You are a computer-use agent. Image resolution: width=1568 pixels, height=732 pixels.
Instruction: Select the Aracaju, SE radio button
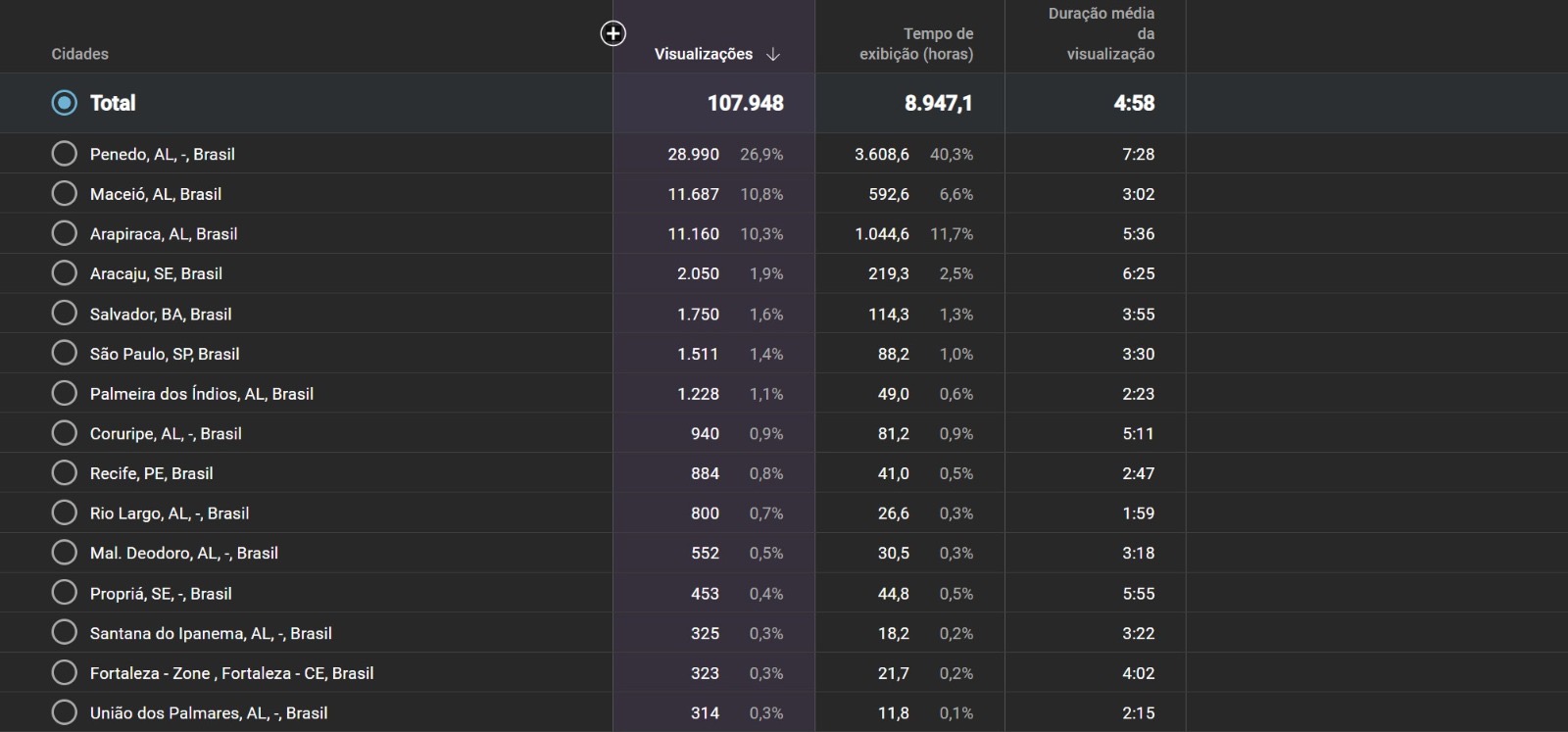point(64,273)
